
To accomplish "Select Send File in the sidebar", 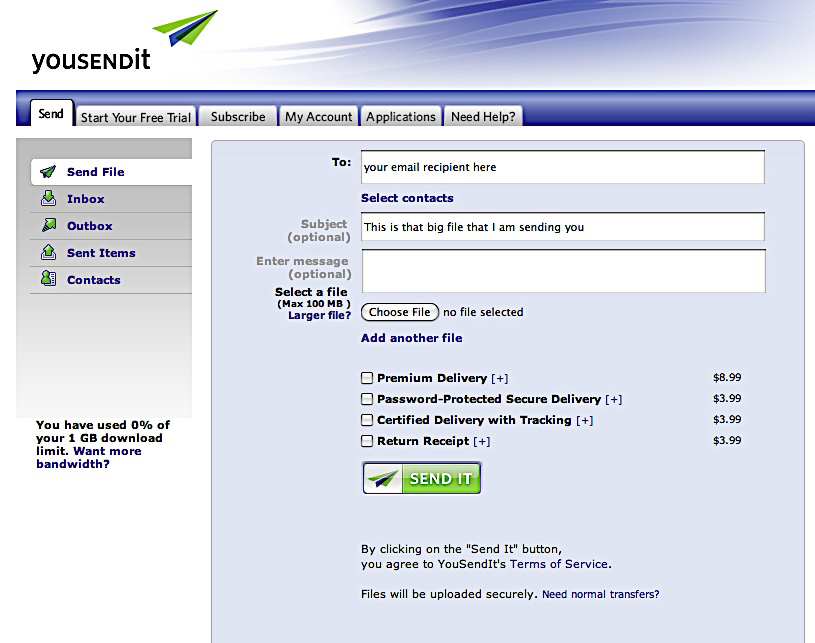I will 111,172.
